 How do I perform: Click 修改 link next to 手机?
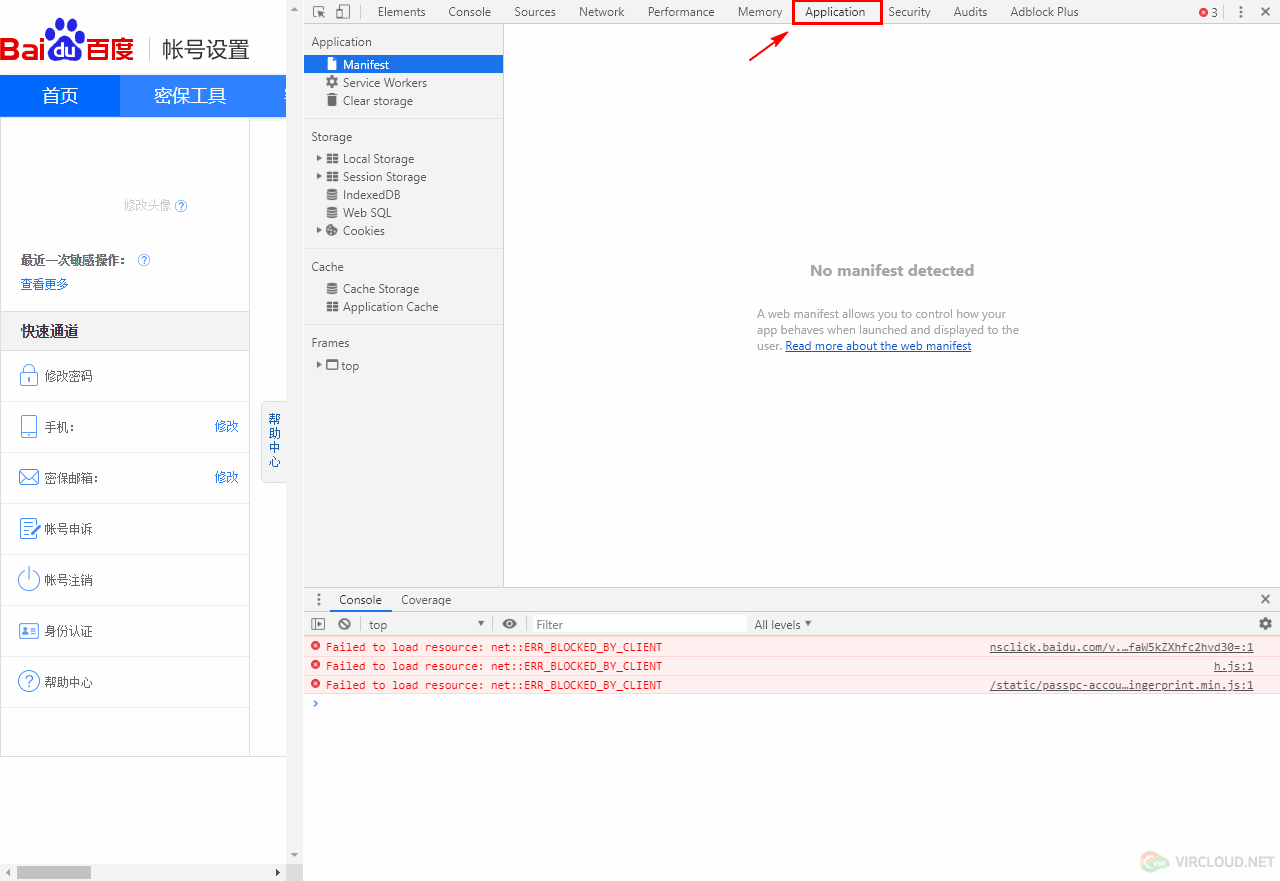coord(226,426)
